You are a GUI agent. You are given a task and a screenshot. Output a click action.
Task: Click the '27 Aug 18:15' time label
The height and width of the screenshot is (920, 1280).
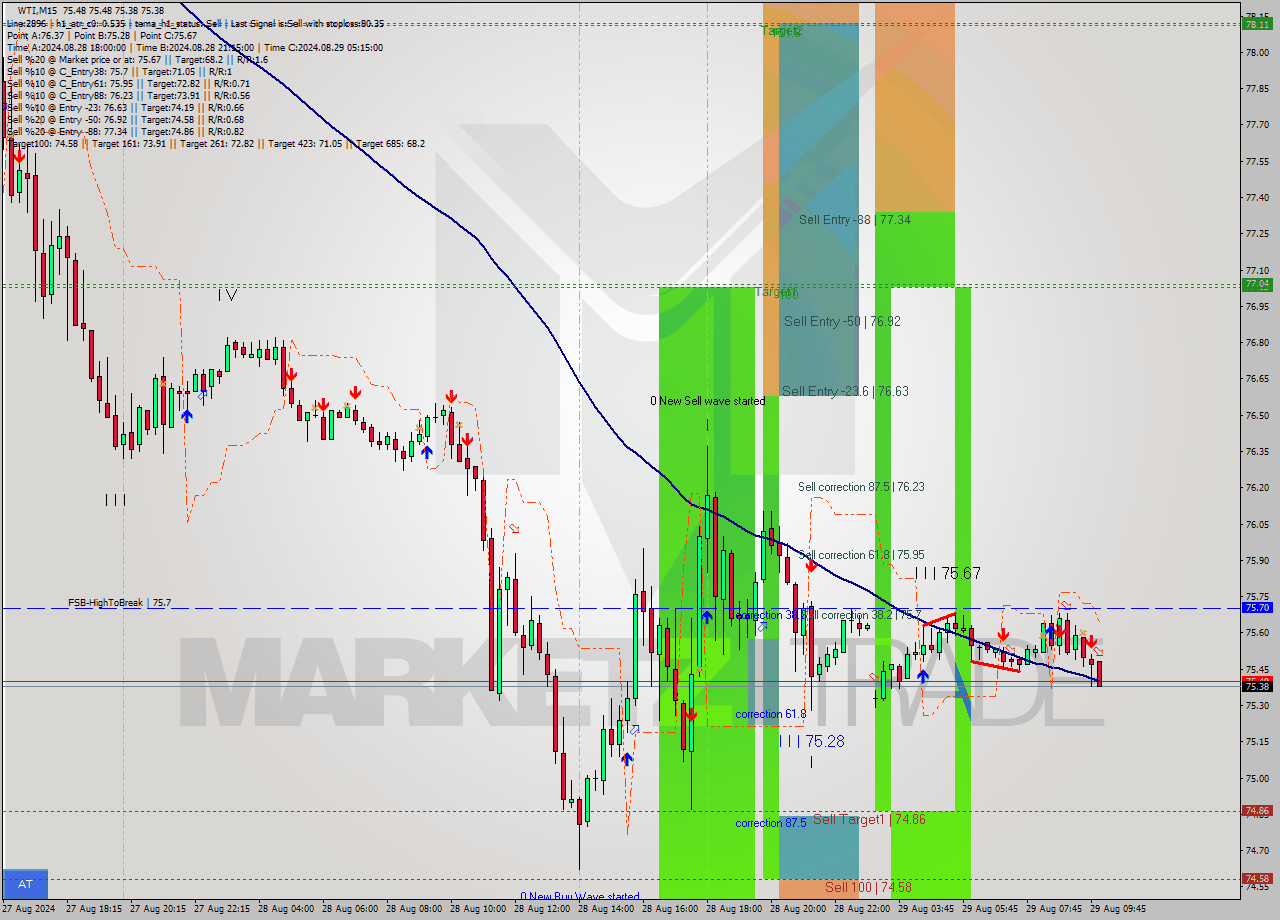tap(93, 909)
